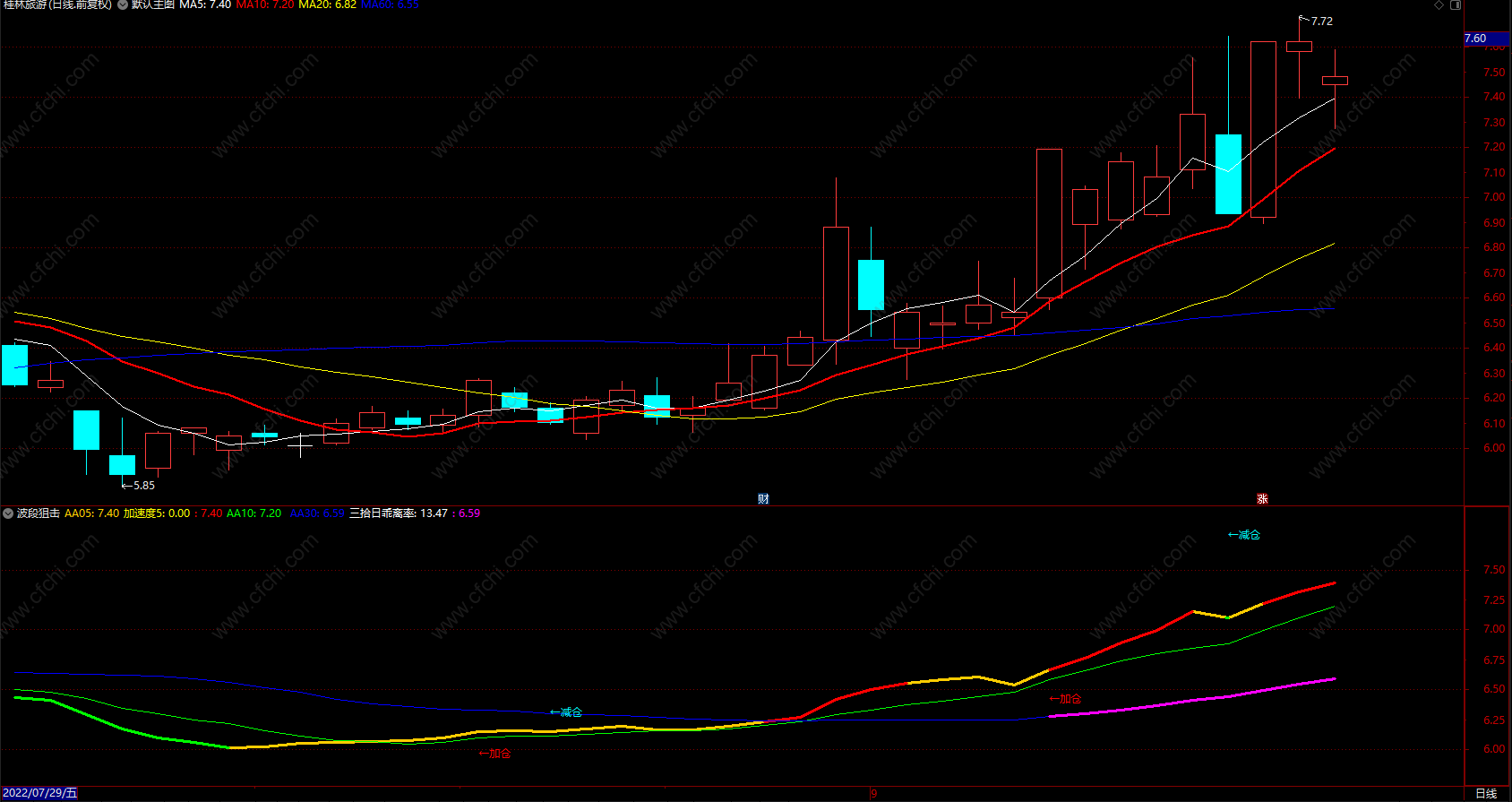Click the 2022/07/29/五 date label
Screen dimensions: 1512x802
[x=40, y=793]
